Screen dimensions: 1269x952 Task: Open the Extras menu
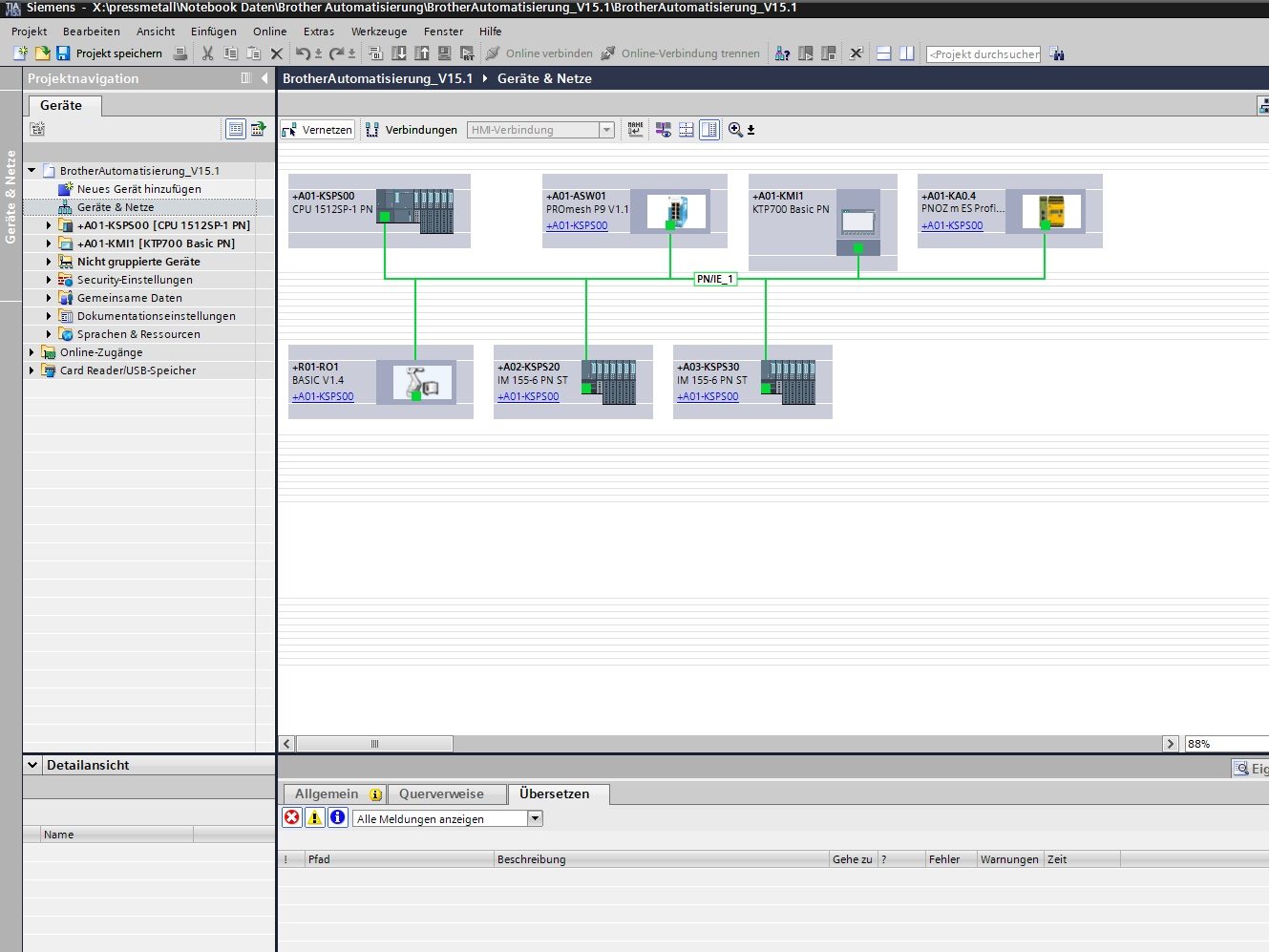coord(318,32)
